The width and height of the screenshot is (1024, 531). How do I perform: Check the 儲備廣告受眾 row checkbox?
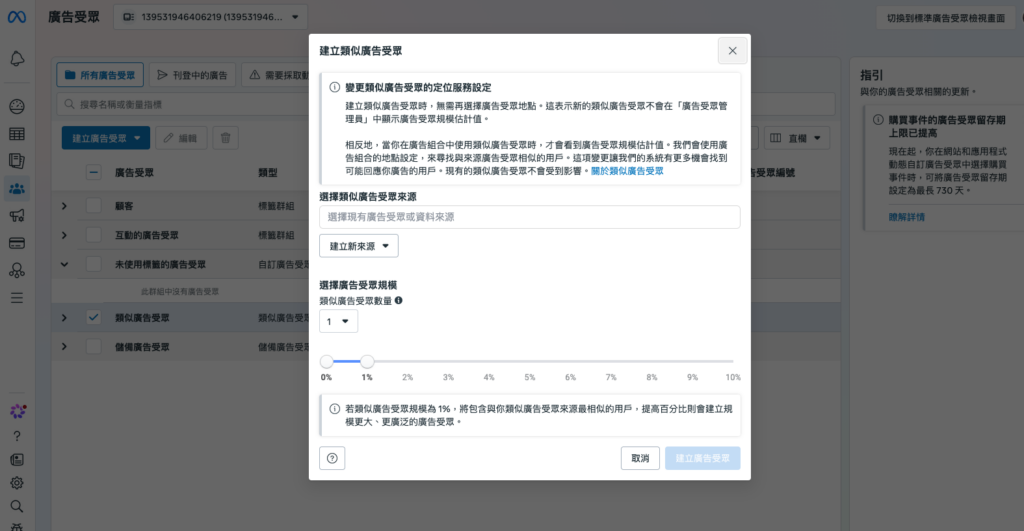point(93,347)
